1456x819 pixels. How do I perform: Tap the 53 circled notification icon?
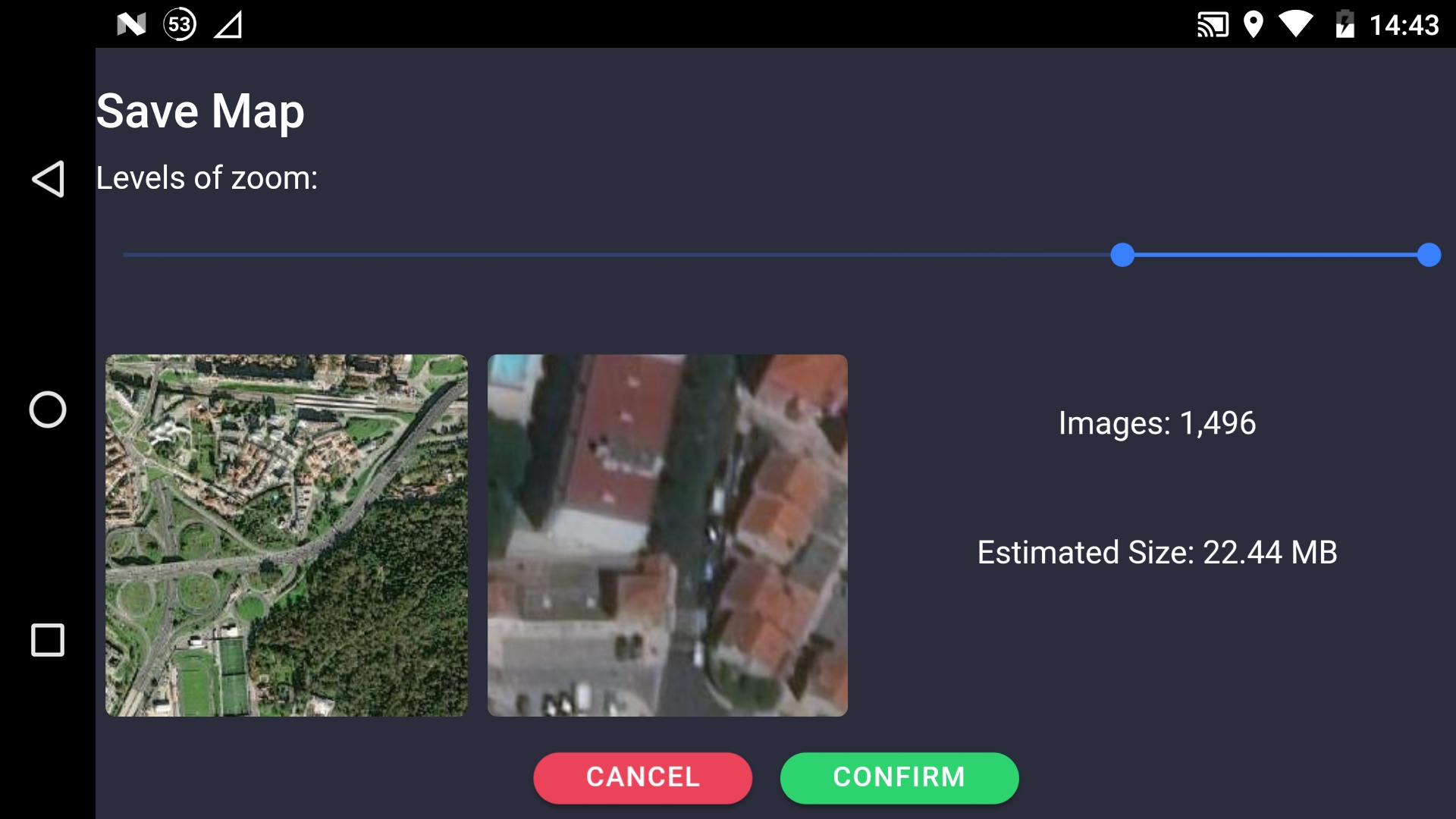[180, 25]
